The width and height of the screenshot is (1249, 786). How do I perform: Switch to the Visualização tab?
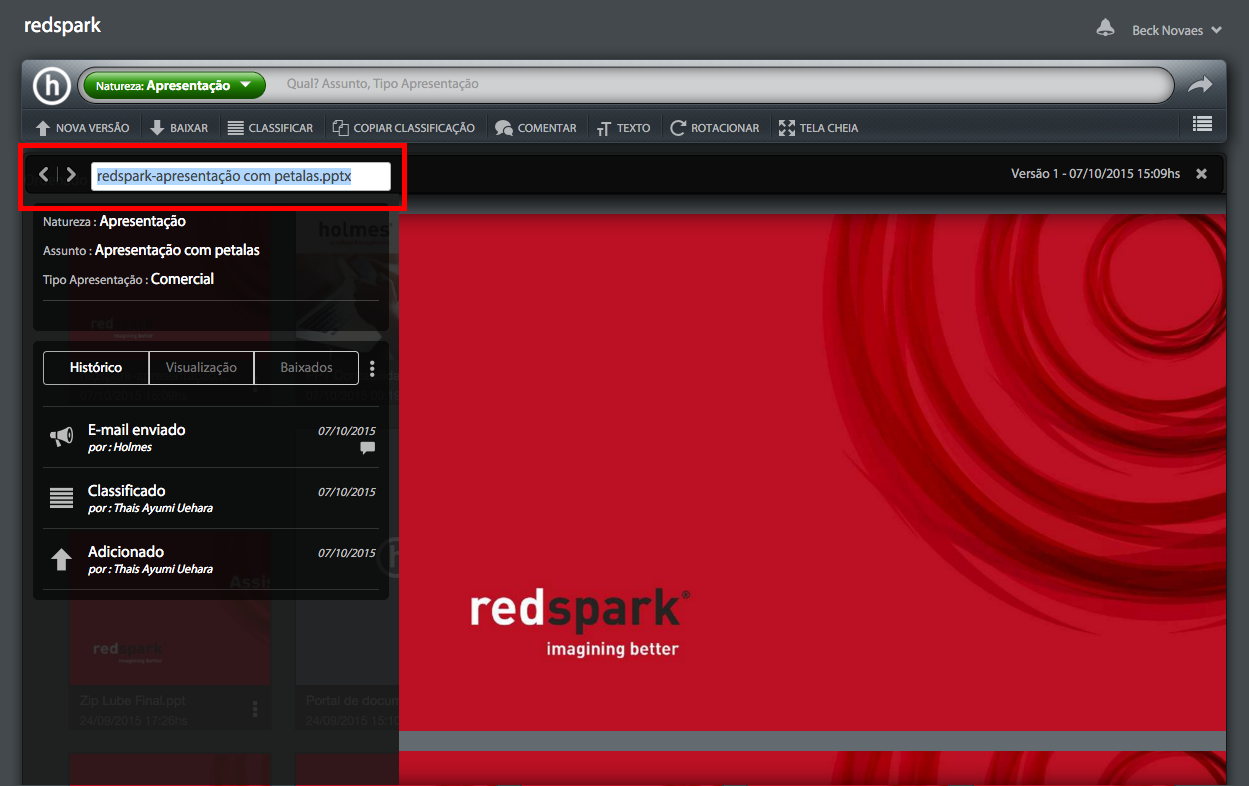201,368
